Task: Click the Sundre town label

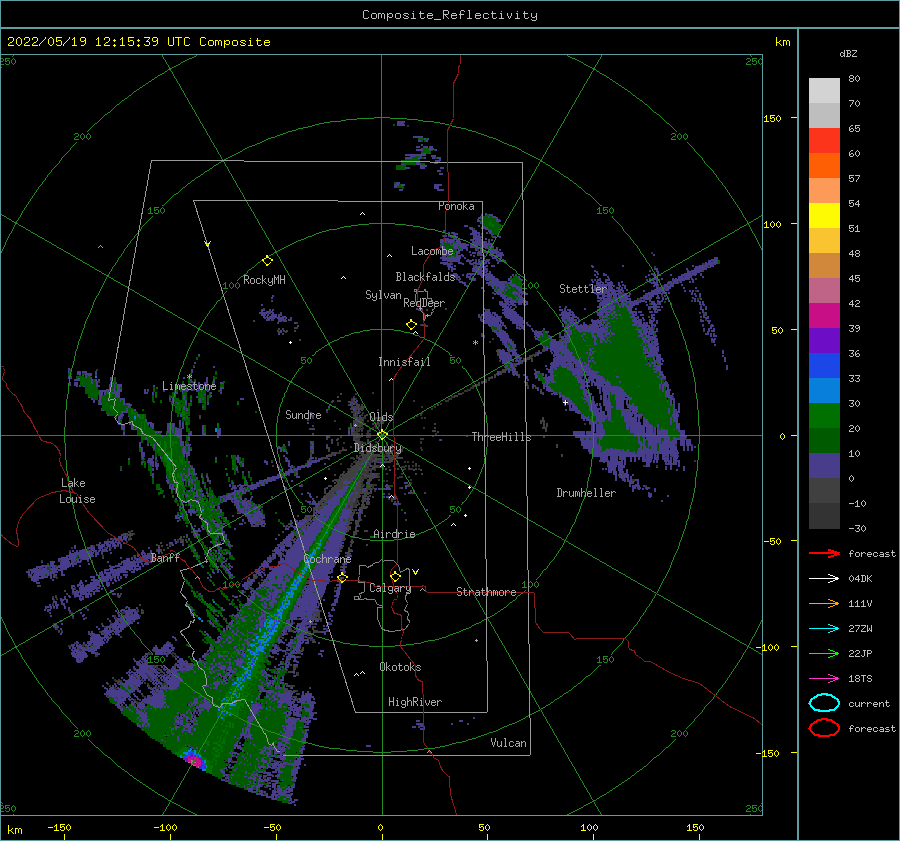Action: pos(303,414)
